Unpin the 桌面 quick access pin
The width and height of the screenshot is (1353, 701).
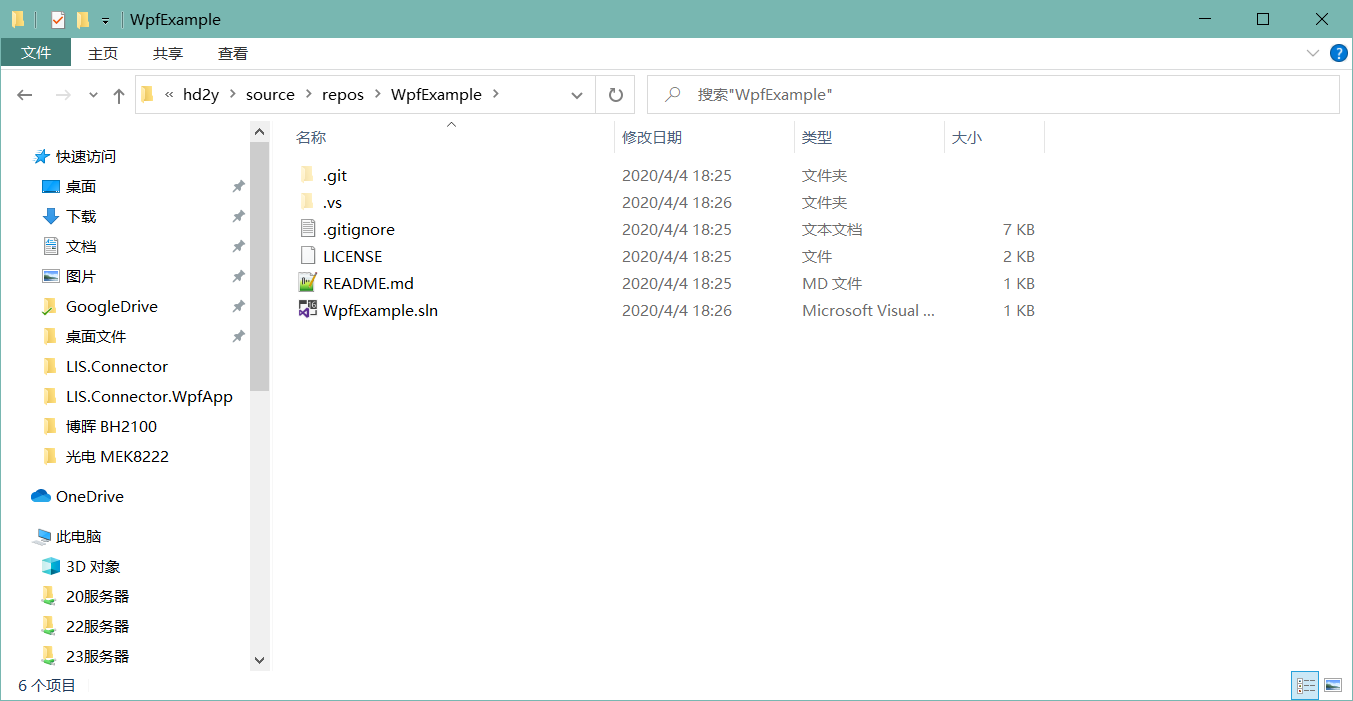(x=238, y=186)
